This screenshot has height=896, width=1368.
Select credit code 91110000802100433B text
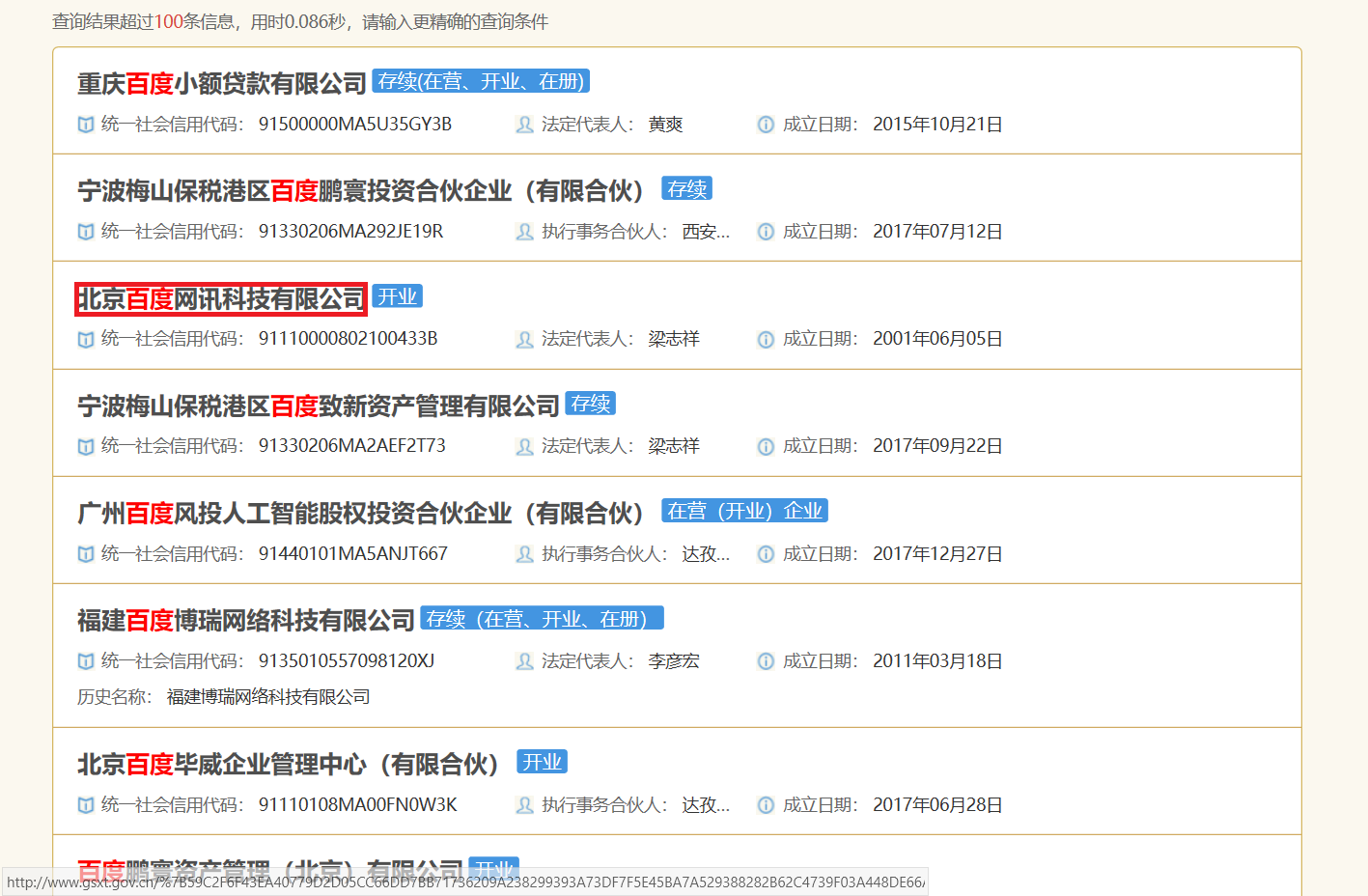349,339
